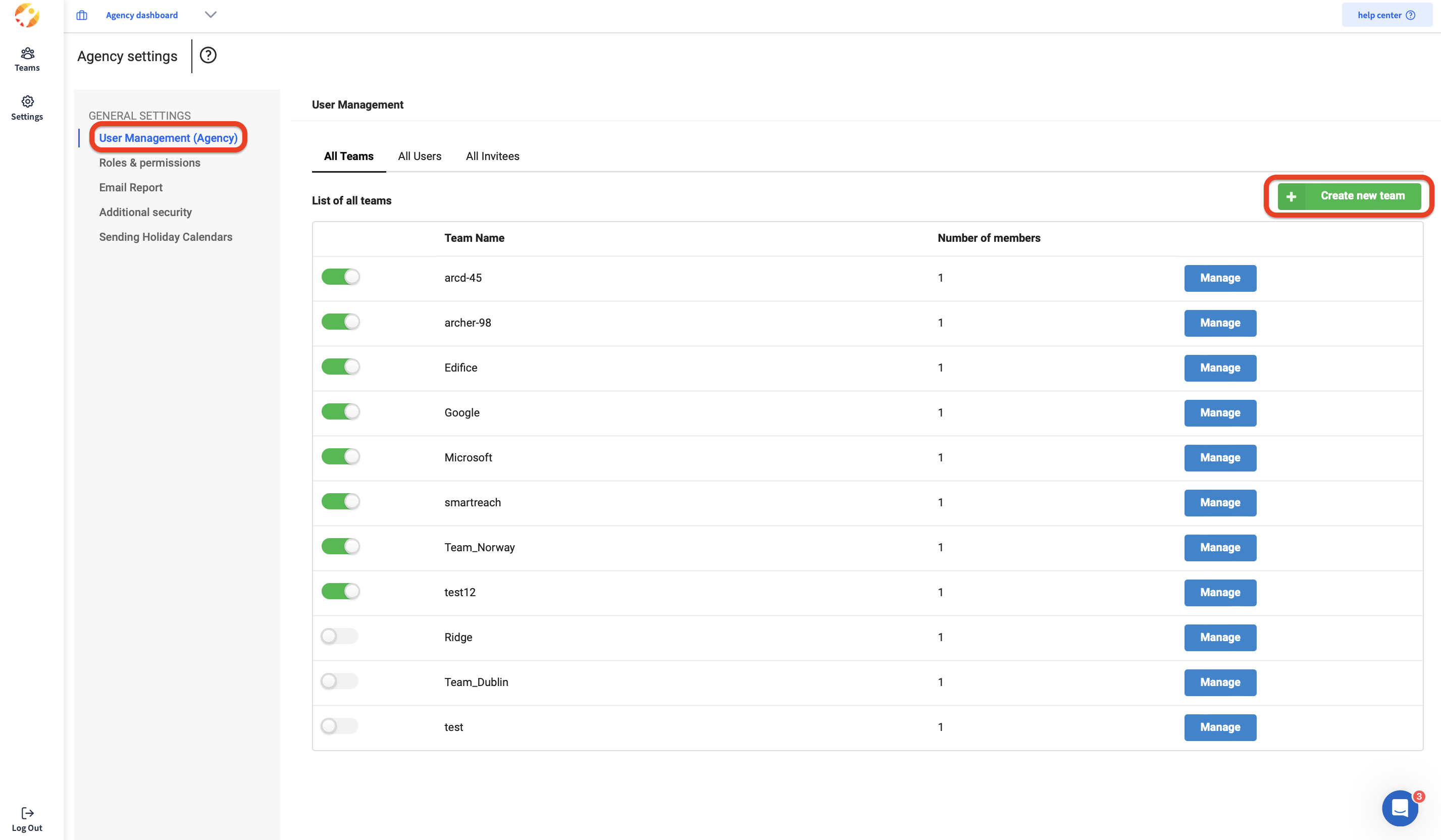Click plus icon on Create new team
Image resolution: width=1441 pixels, height=840 pixels.
(x=1291, y=197)
